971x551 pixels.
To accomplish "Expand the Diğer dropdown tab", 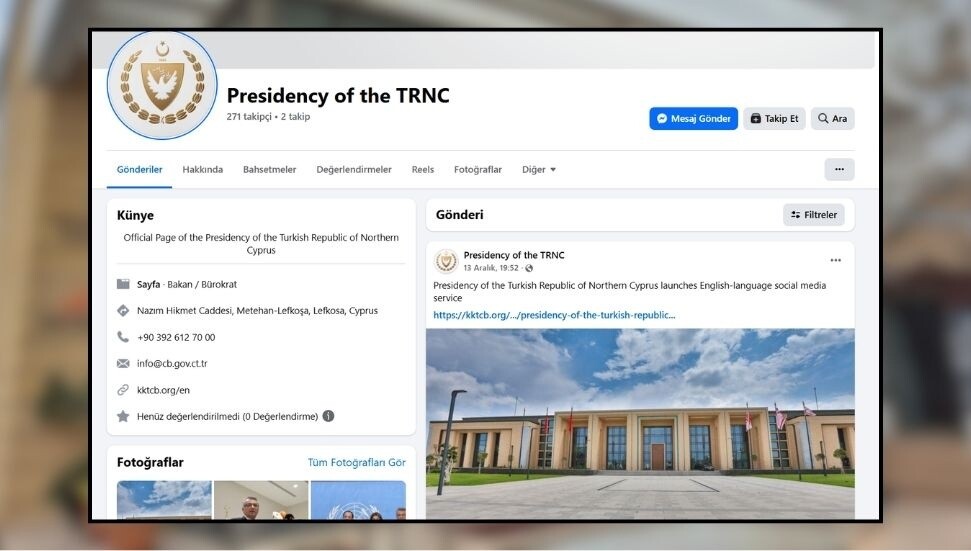I will pos(539,170).
